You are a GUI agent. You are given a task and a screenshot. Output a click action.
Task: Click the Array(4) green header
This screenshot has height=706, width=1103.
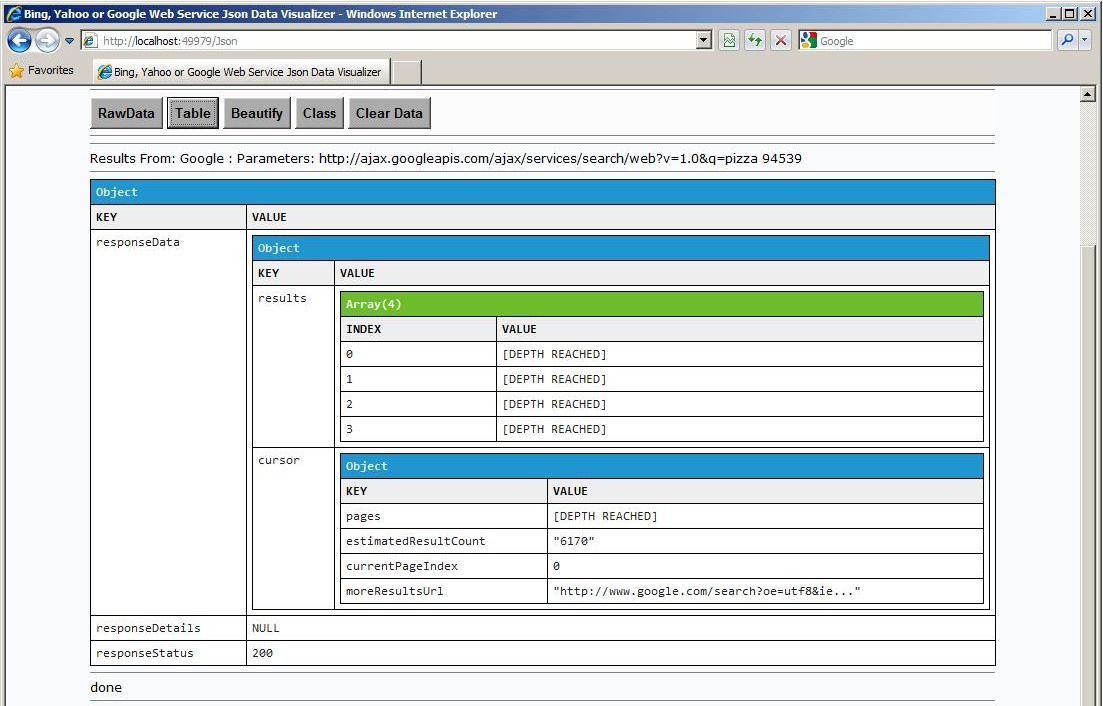click(x=661, y=304)
